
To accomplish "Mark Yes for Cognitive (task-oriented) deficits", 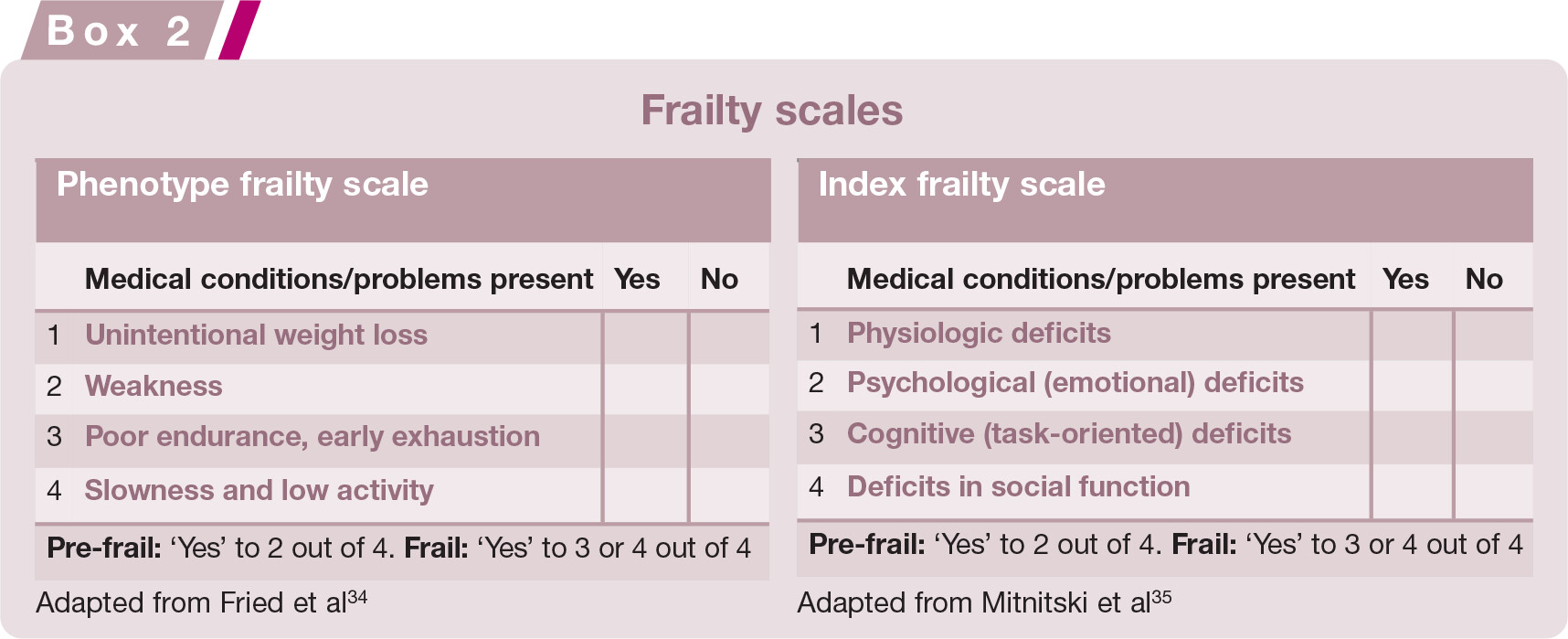I will pyautogui.click(x=1412, y=437).
